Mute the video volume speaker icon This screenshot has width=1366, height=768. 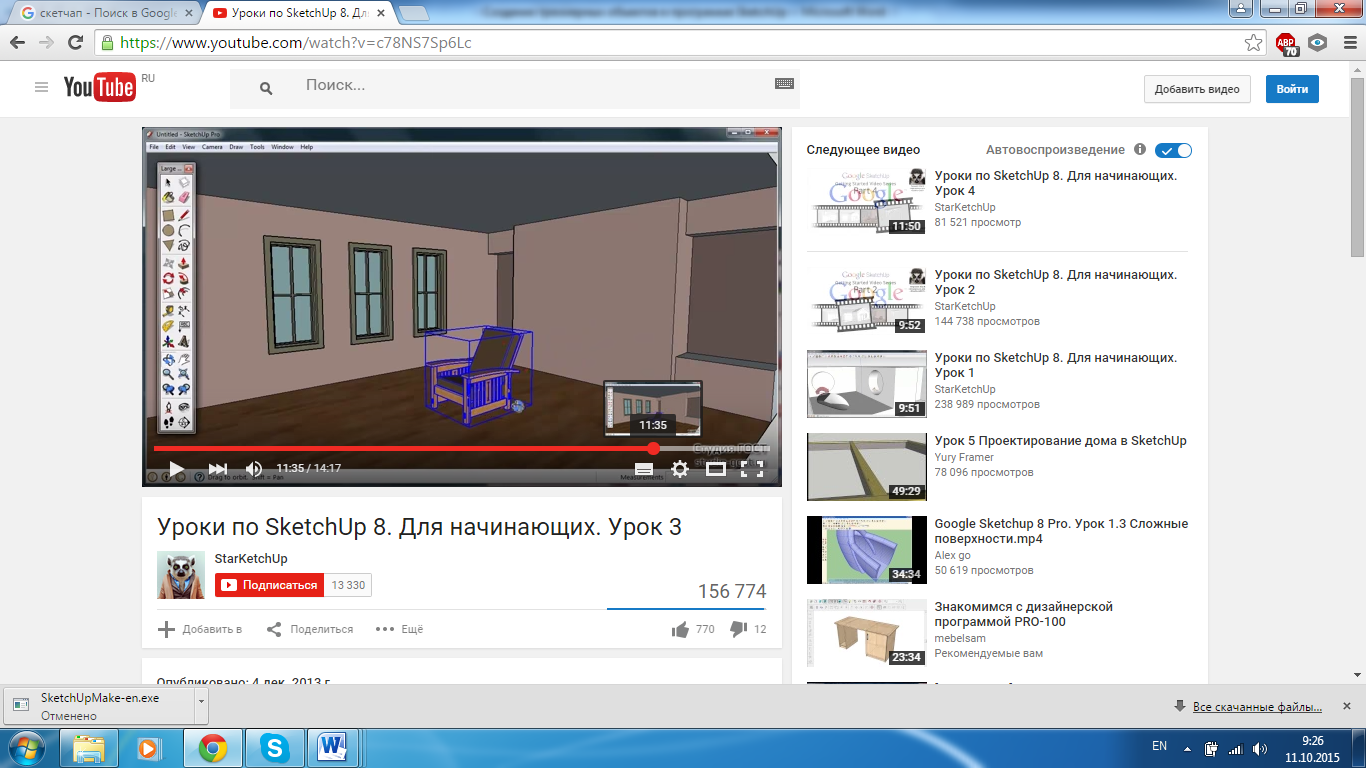click(254, 468)
